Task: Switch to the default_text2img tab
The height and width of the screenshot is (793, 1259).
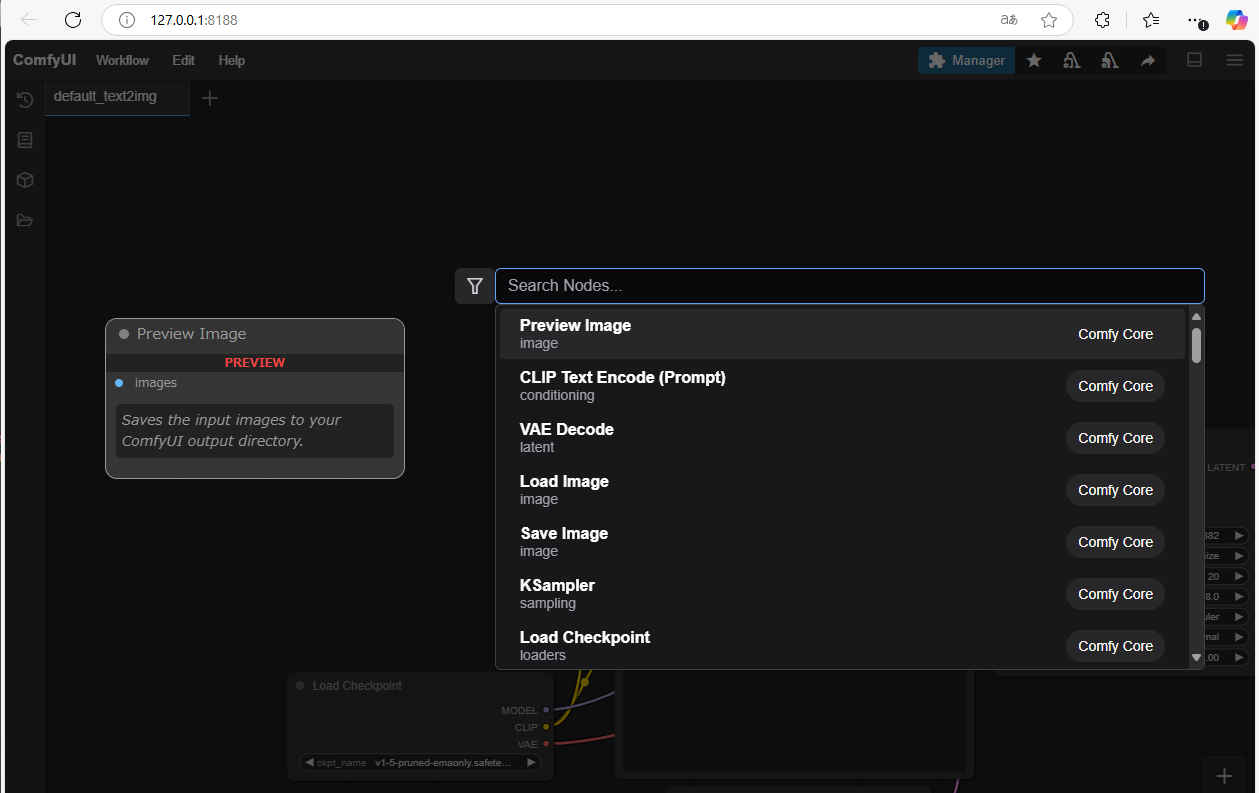Action: coord(105,97)
